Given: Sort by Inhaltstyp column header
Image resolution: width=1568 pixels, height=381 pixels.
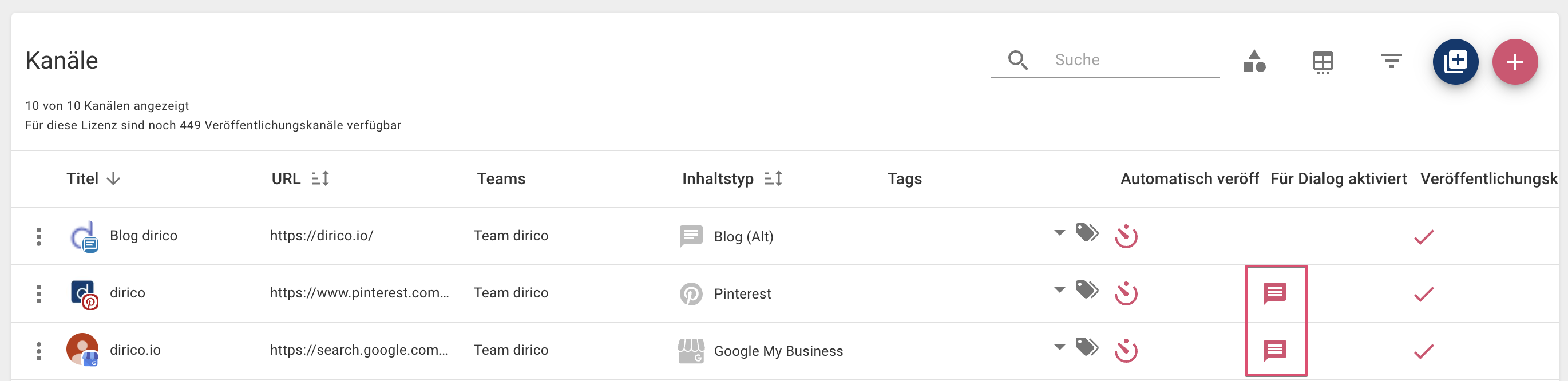Looking at the screenshot, I should click(718, 179).
